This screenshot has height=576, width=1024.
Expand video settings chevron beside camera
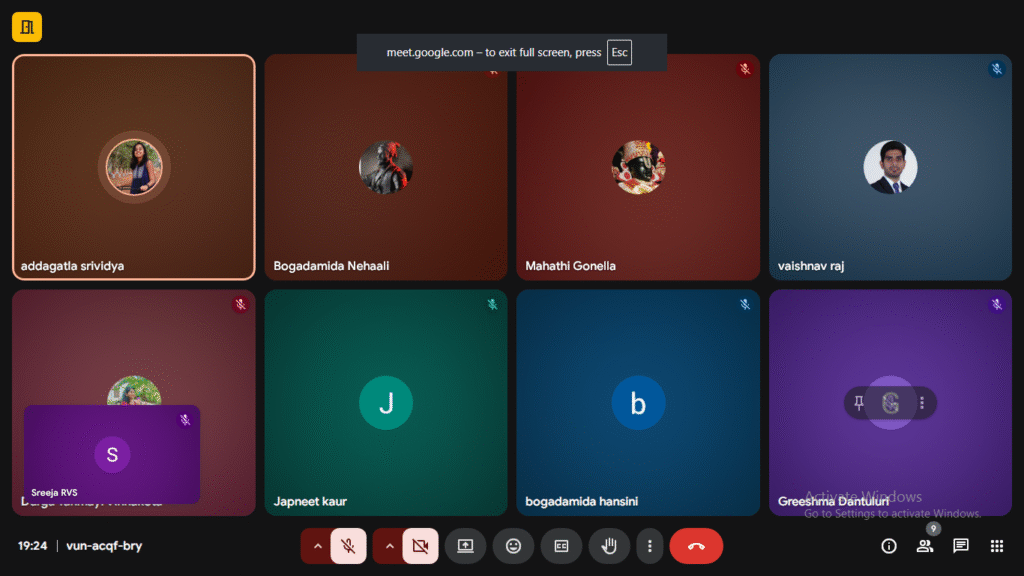(390, 546)
